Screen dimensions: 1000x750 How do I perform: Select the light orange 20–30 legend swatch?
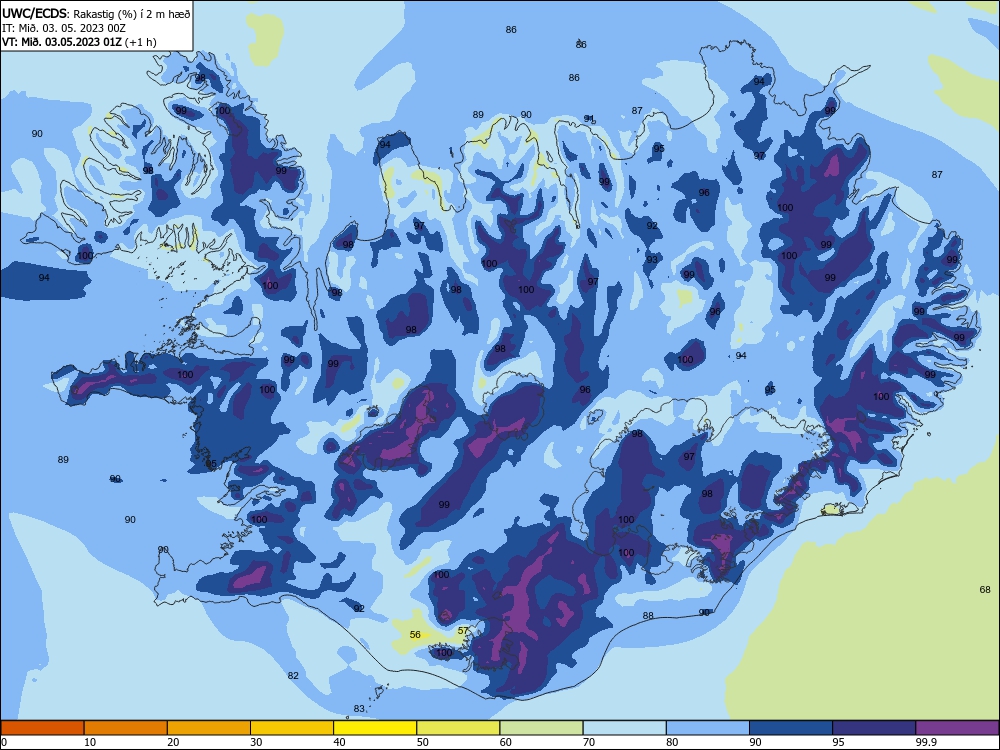[209, 728]
